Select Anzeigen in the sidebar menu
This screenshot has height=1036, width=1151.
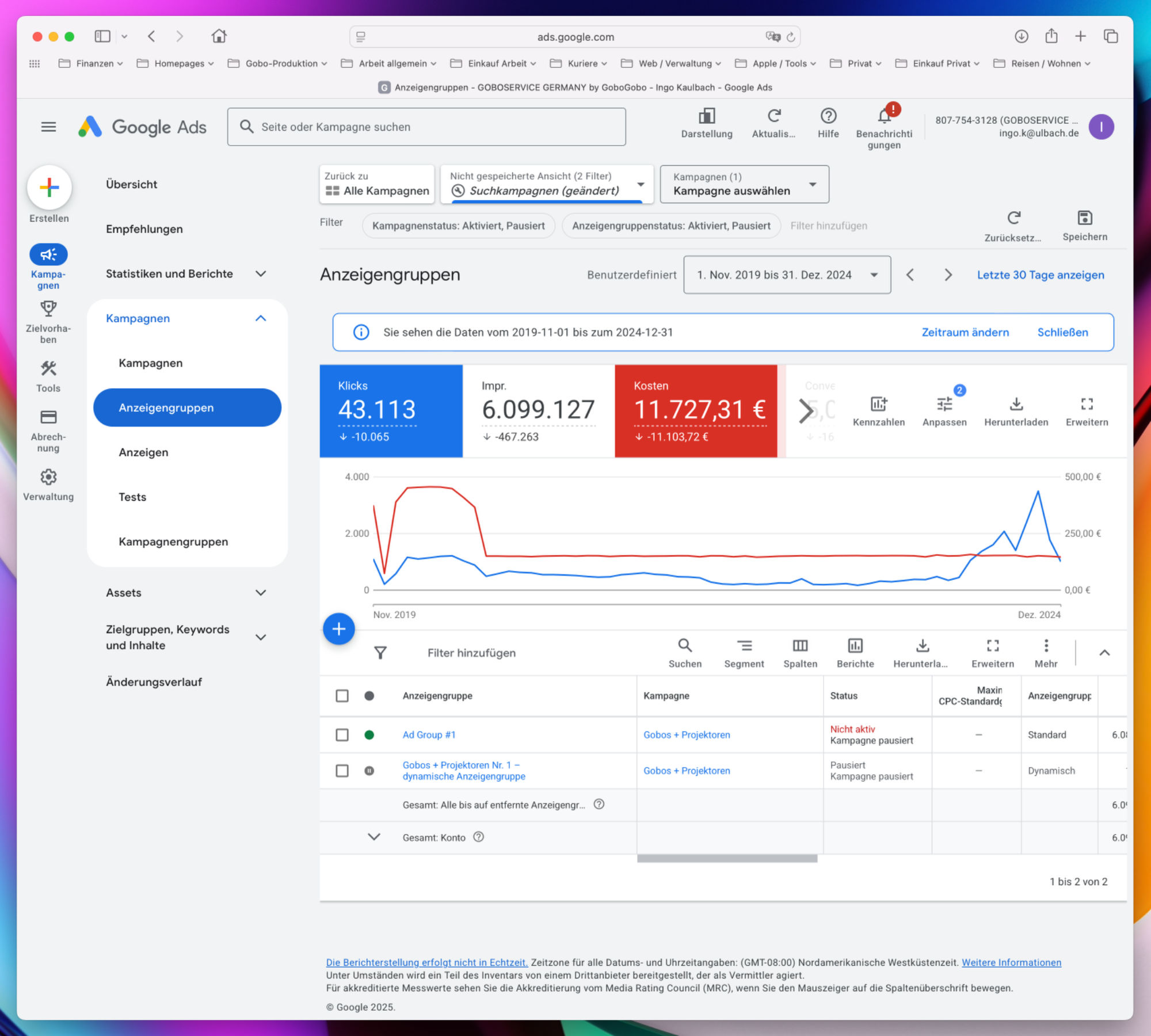(x=143, y=452)
